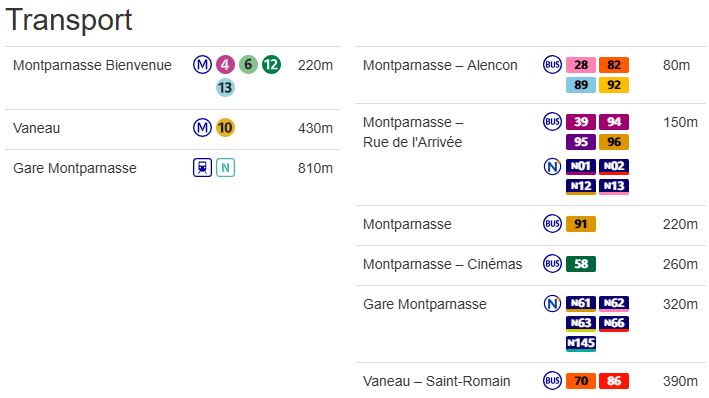Click the metro line 4 icon
Screen dimensions: 709x398
pyautogui.click(x=225, y=65)
